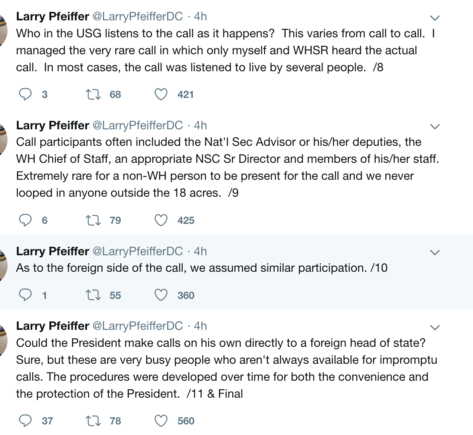Open Larry Pfeiffer's avatar beside the final tweet
Viewport: 473px width, 435px height.
click(x=3, y=339)
